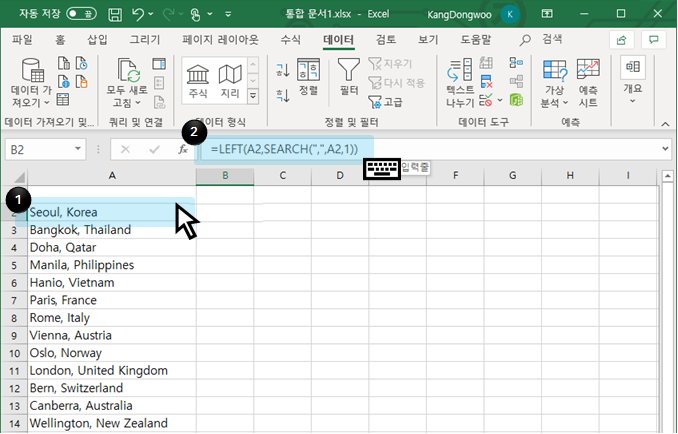The height and width of the screenshot is (434, 678).
Task: Select the 주식 data type
Action: click(198, 81)
